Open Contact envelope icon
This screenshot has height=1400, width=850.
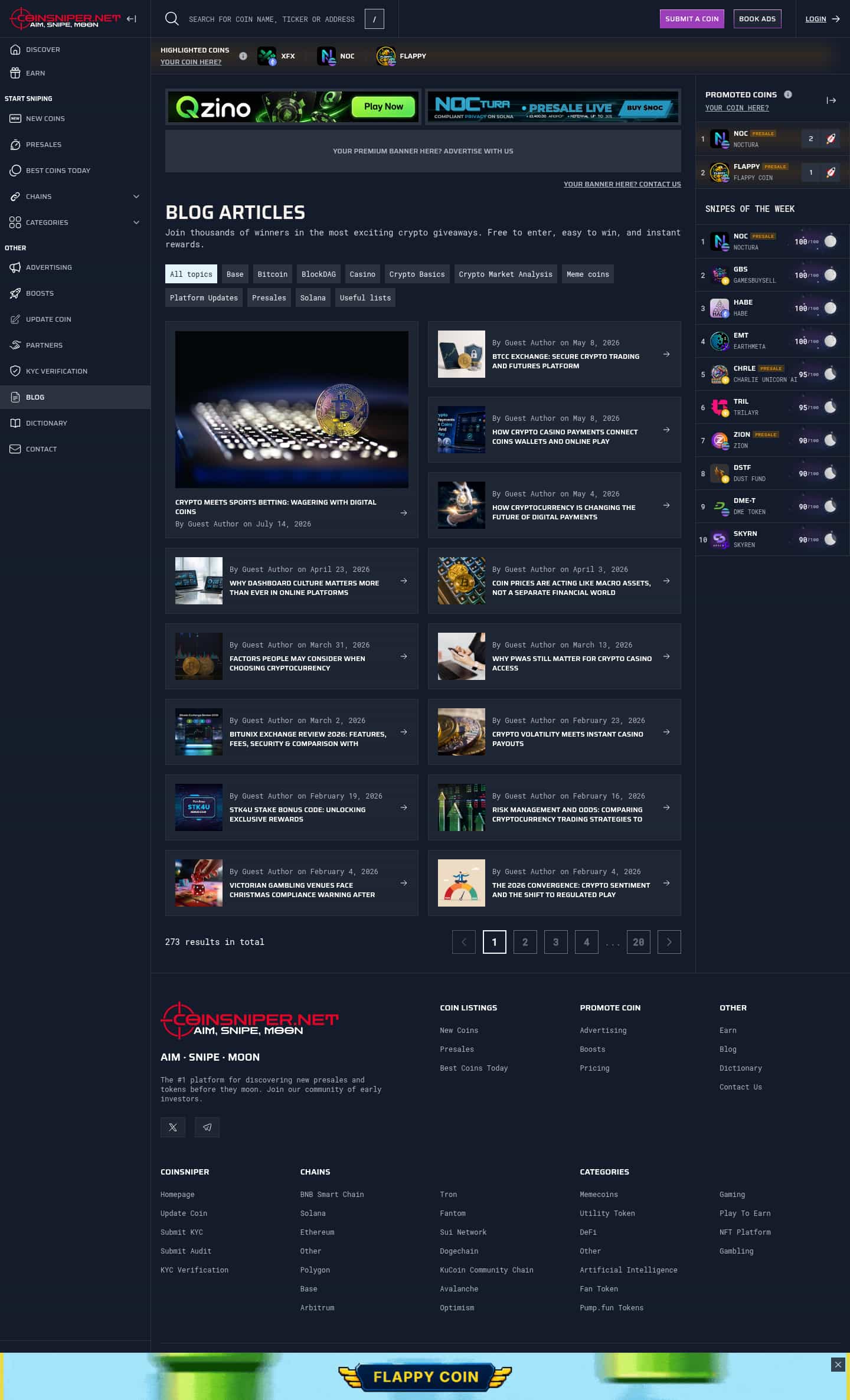point(15,449)
